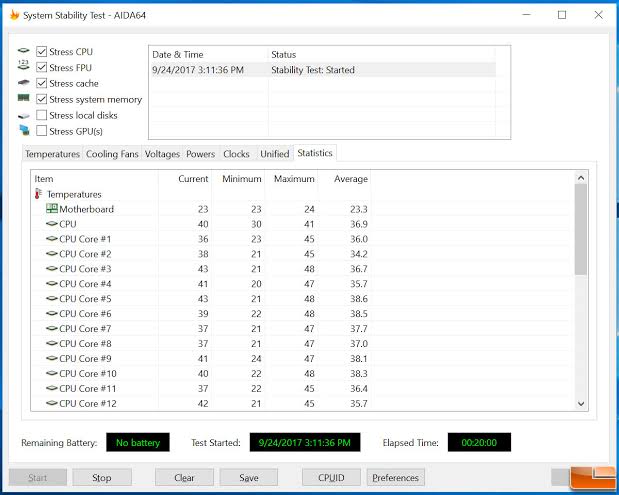Click the chip icon for CPU Core #5
This screenshot has height=495, width=619.
[x=52, y=298]
